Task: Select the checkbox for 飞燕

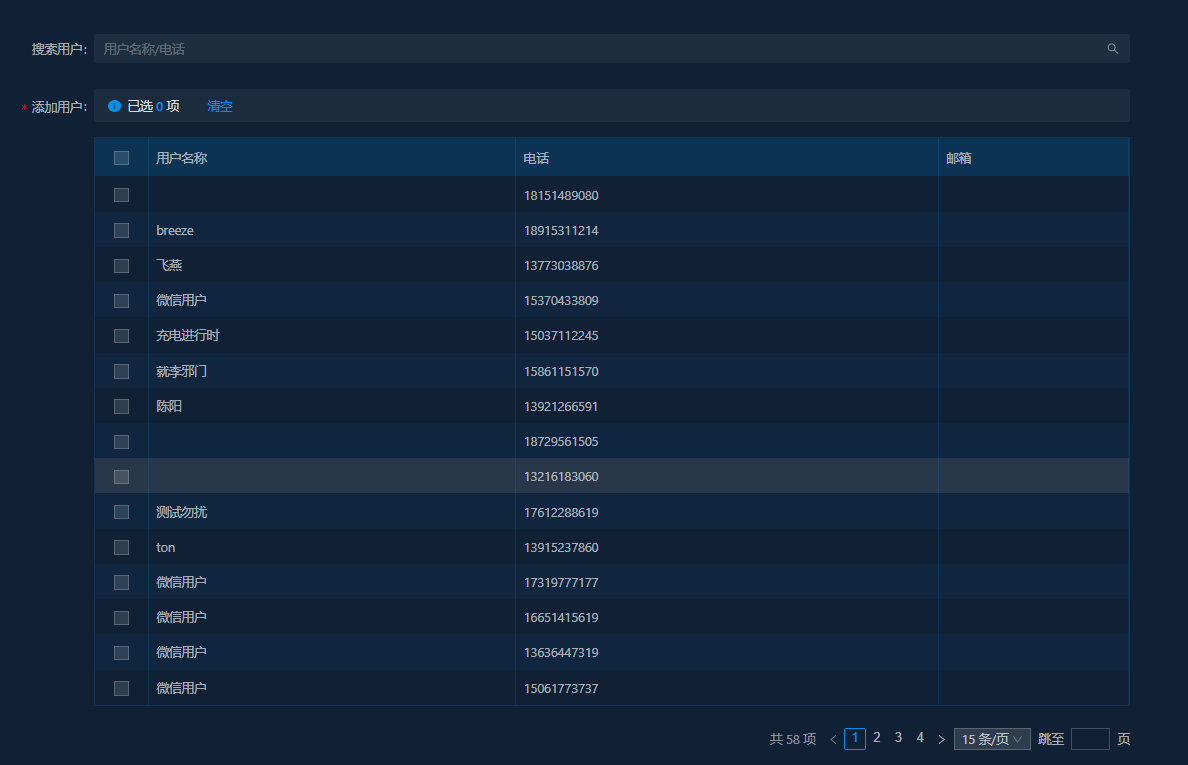Action: tap(121, 266)
